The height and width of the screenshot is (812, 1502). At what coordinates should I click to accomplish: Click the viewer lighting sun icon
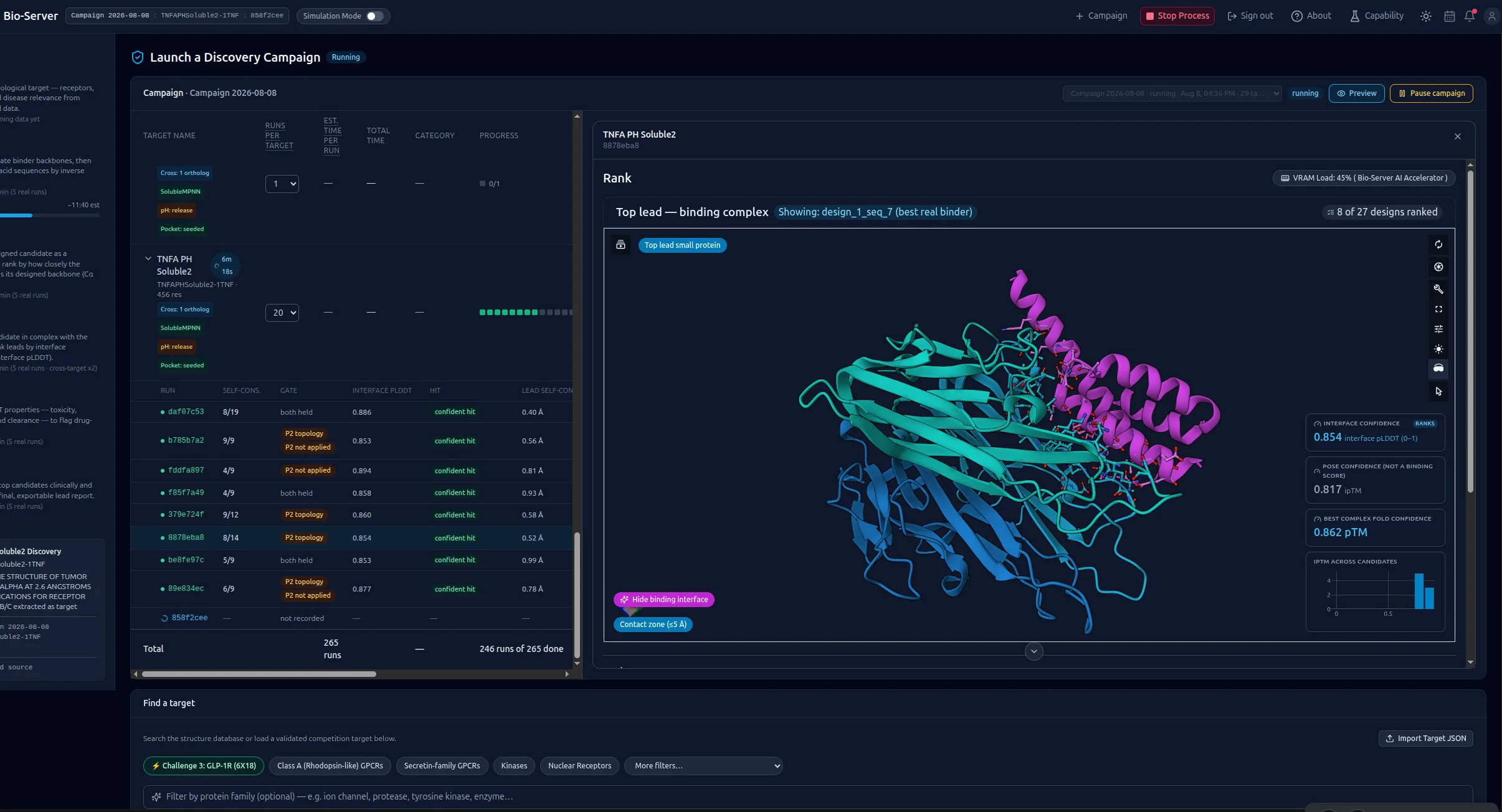point(1438,349)
